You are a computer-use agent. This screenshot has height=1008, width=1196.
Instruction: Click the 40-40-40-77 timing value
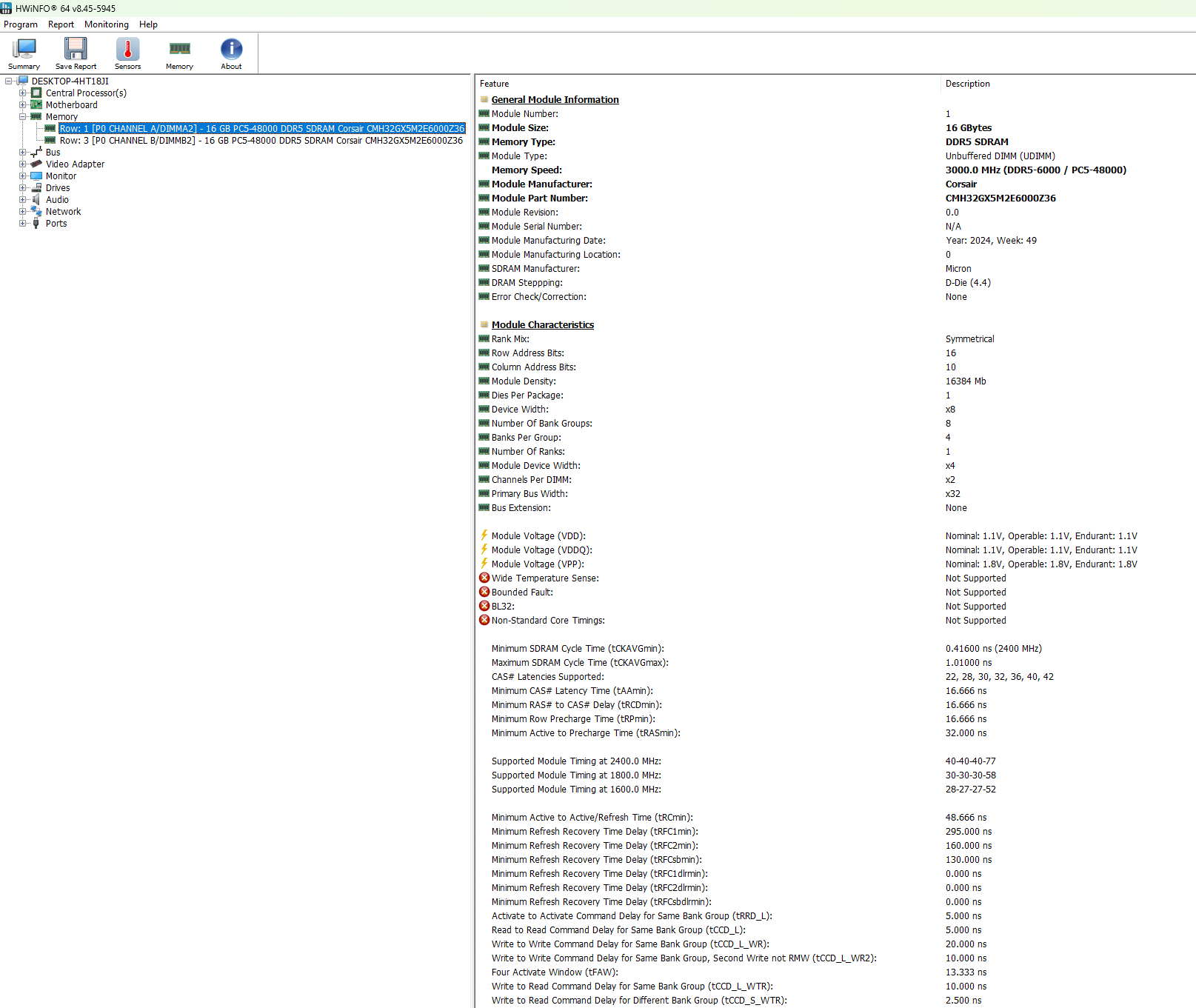coord(970,761)
